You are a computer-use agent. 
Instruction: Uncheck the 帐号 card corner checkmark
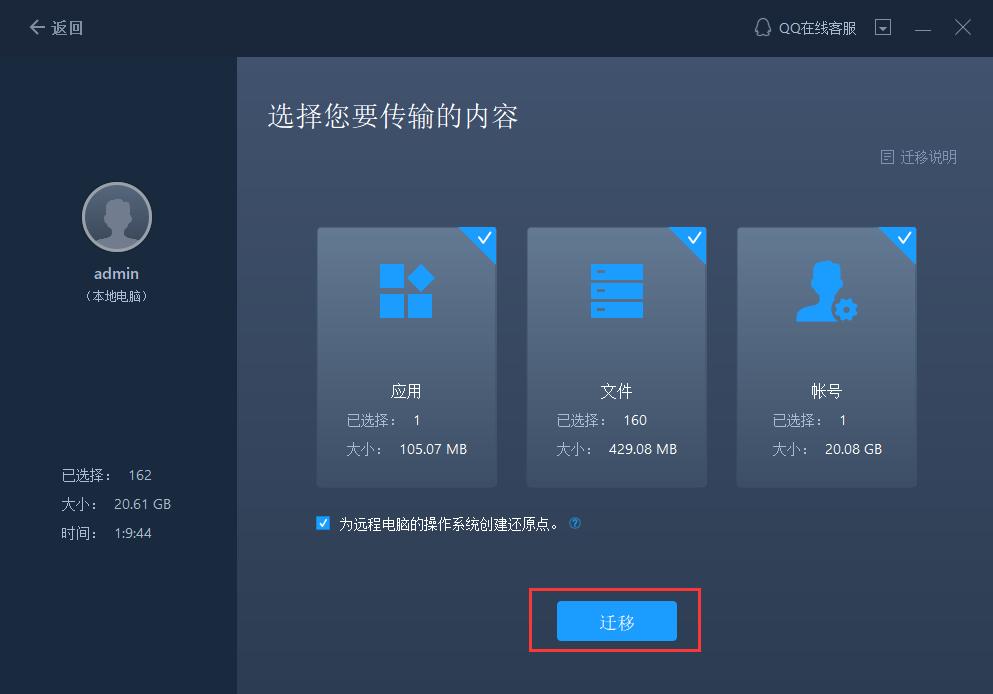(903, 240)
